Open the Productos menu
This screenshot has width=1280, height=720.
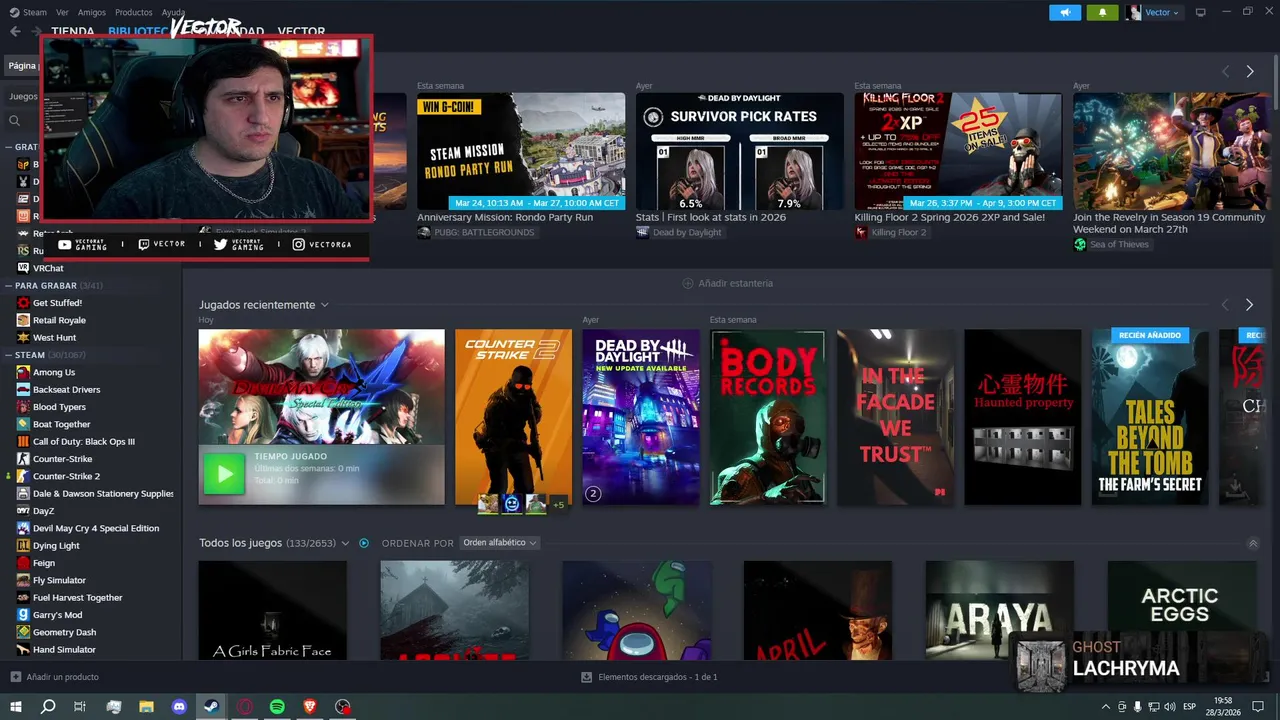click(134, 12)
